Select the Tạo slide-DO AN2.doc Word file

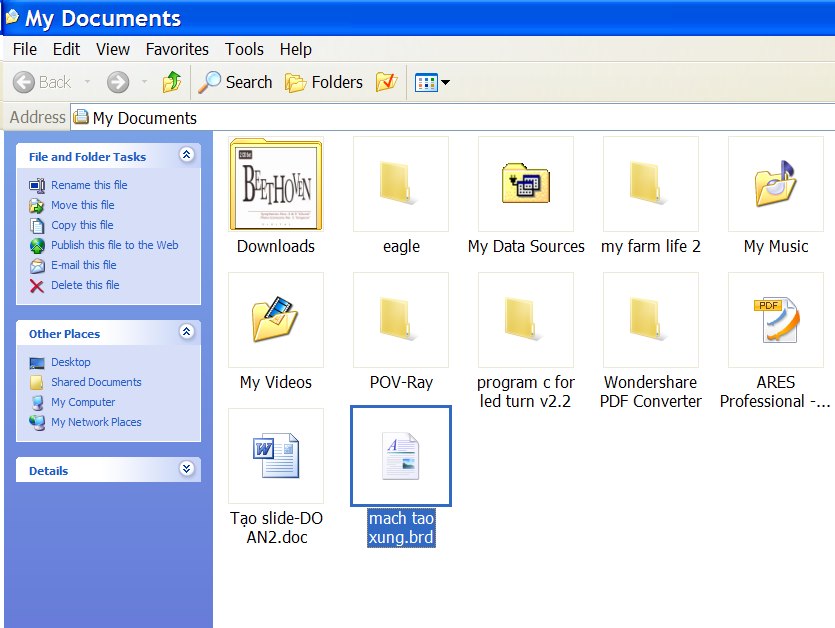(276, 455)
